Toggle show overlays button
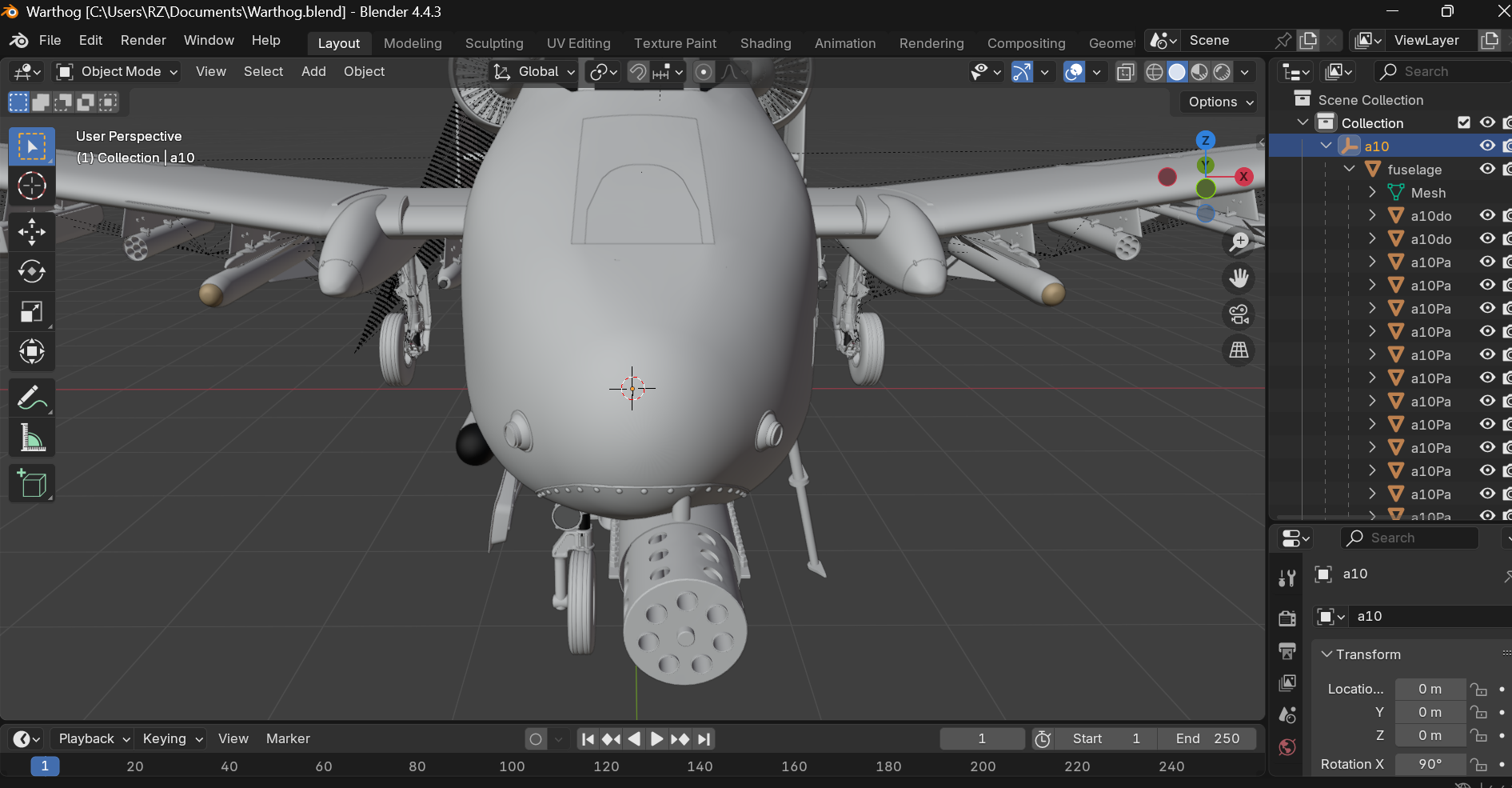Image resolution: width=1512 pixels, height=788 pixels. 1075,72
